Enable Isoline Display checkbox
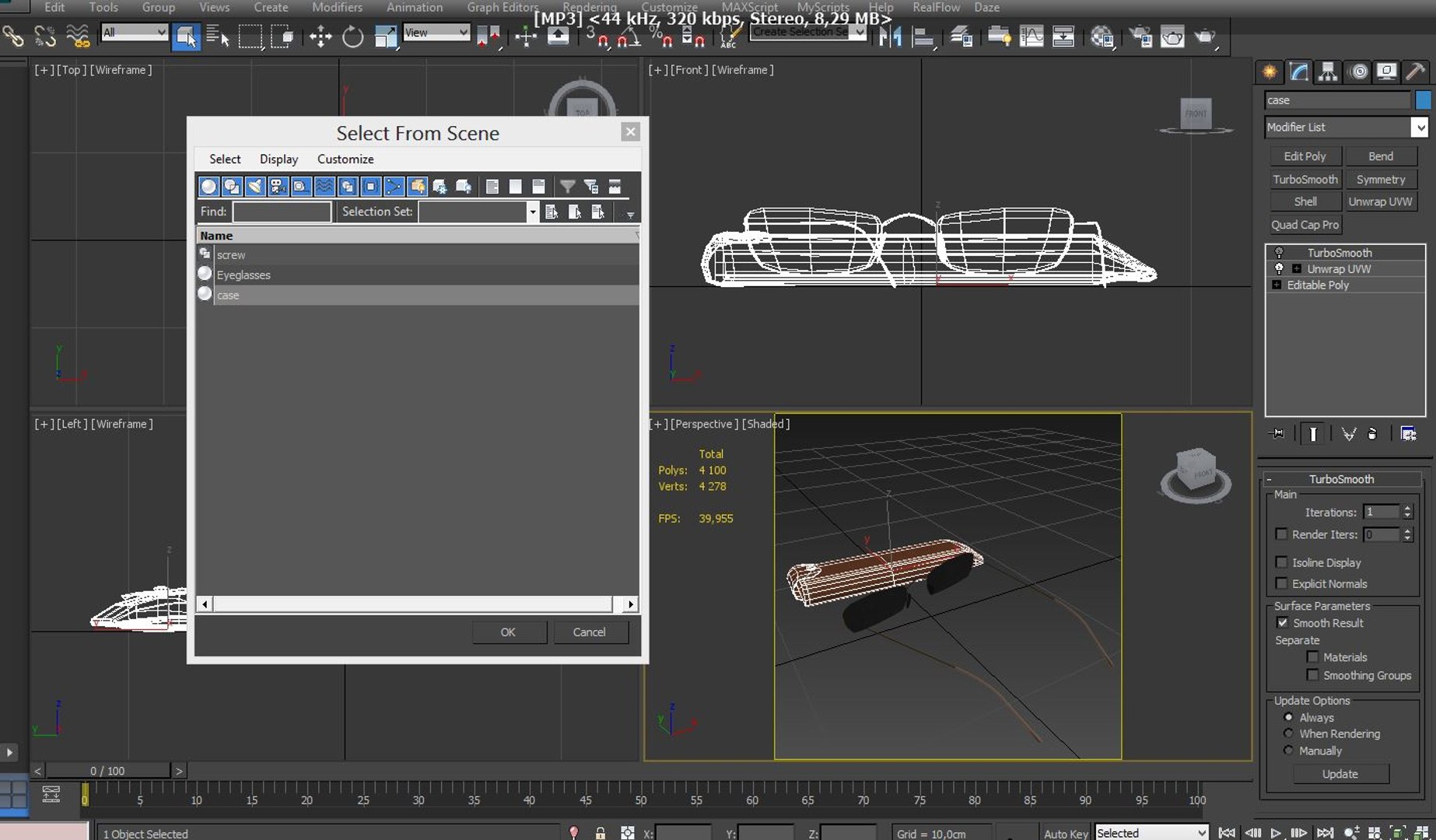 coord(1281,562)
